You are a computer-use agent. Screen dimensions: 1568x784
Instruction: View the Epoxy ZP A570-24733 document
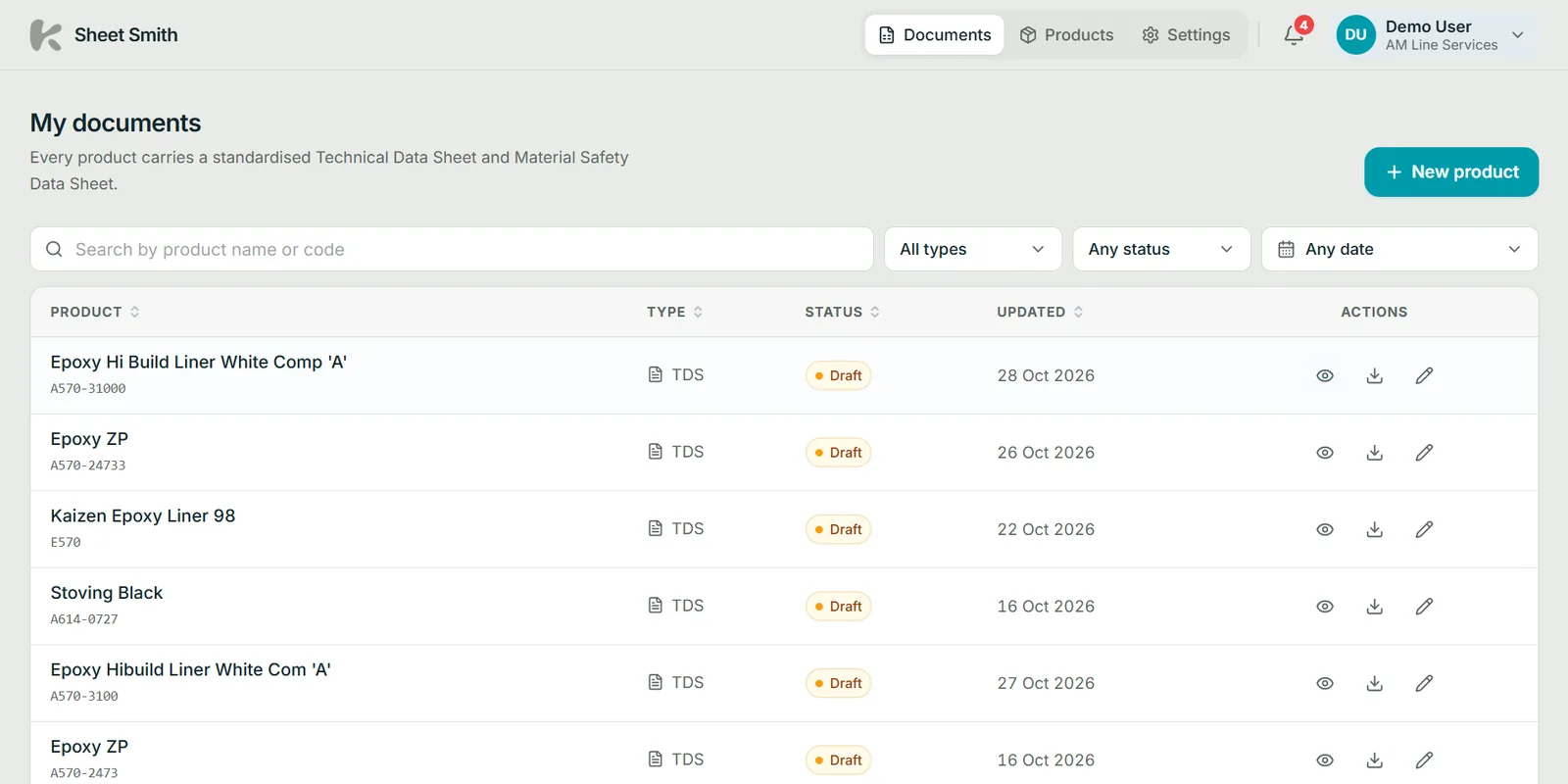click(x=1325, y=453)
